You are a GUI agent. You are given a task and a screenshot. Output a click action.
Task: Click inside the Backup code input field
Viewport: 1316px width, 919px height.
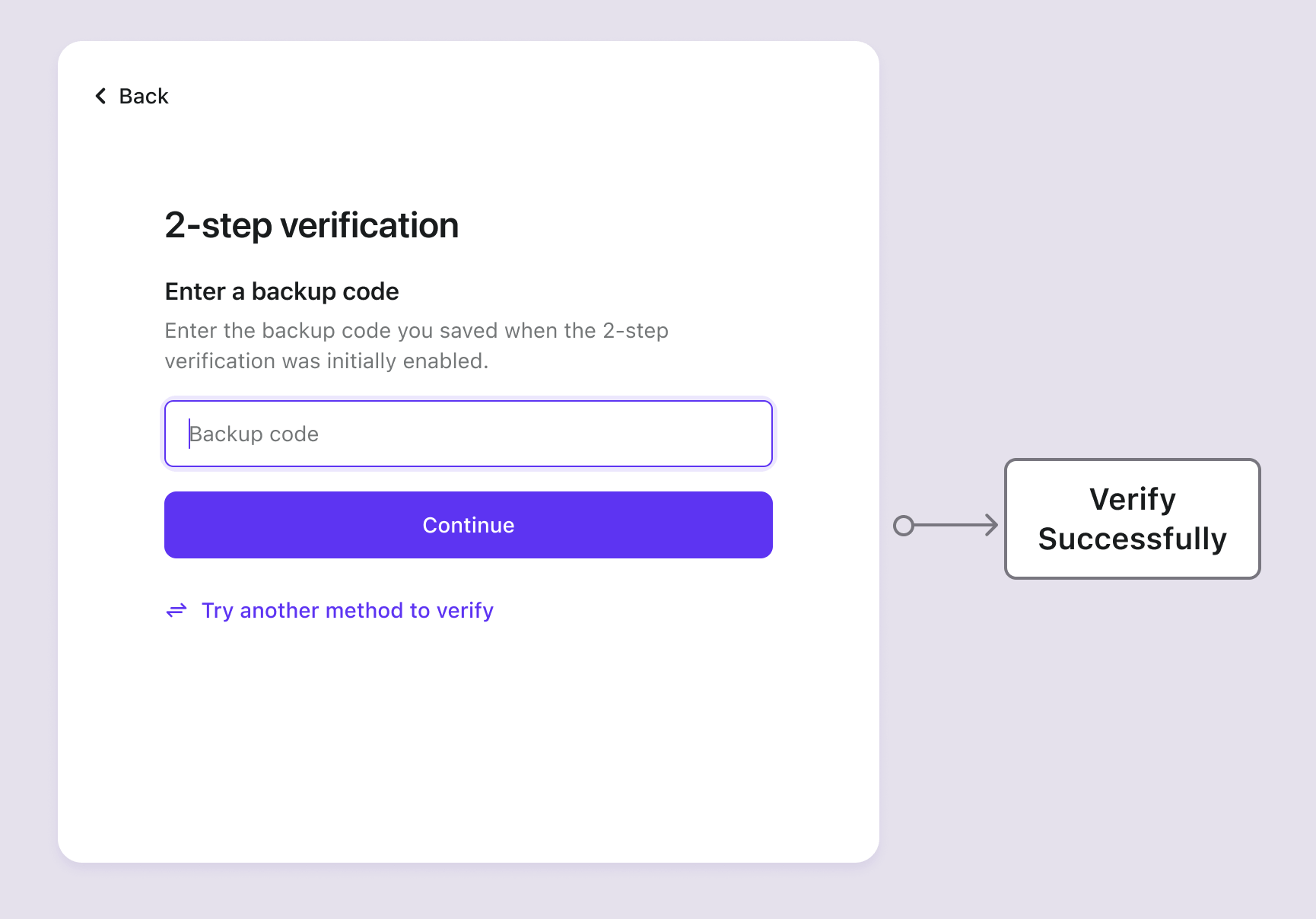coord(468,433)
